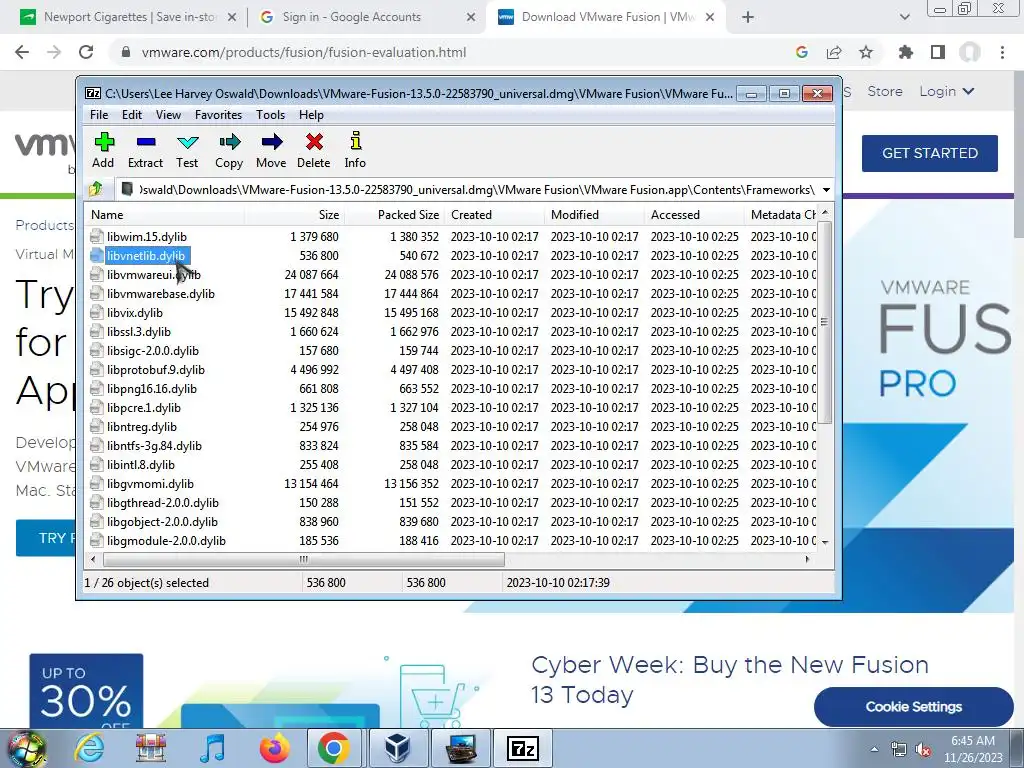Screen dimensions: 1024x768
Task: Bookmark this page with star icon
Action: point(866,52)
